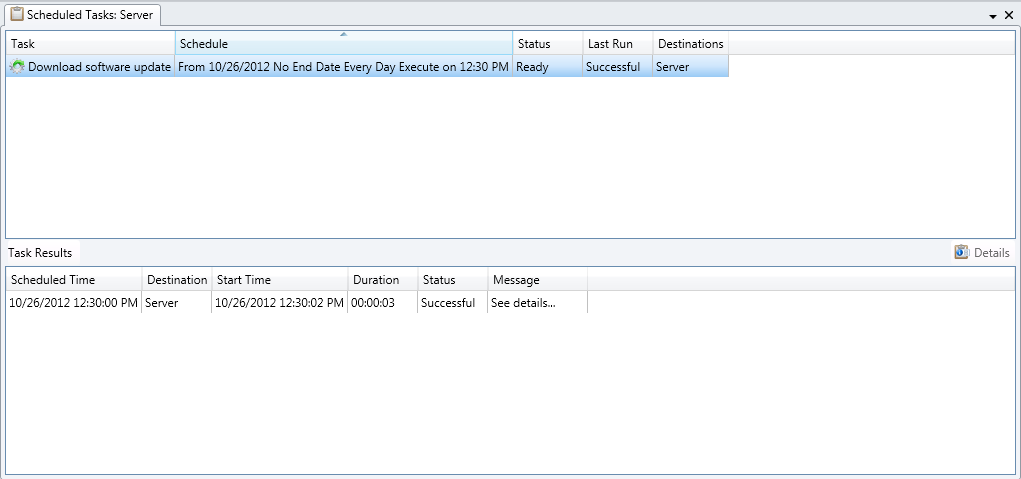Sort by the Destinations column header
The height and width of the screenshot is (479, 1021).
[x=690, y=44]
